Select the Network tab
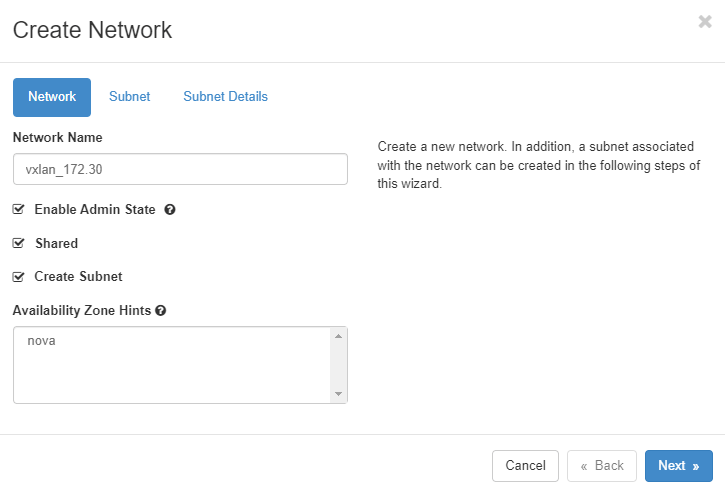725x493 pixels. [52, 97]
